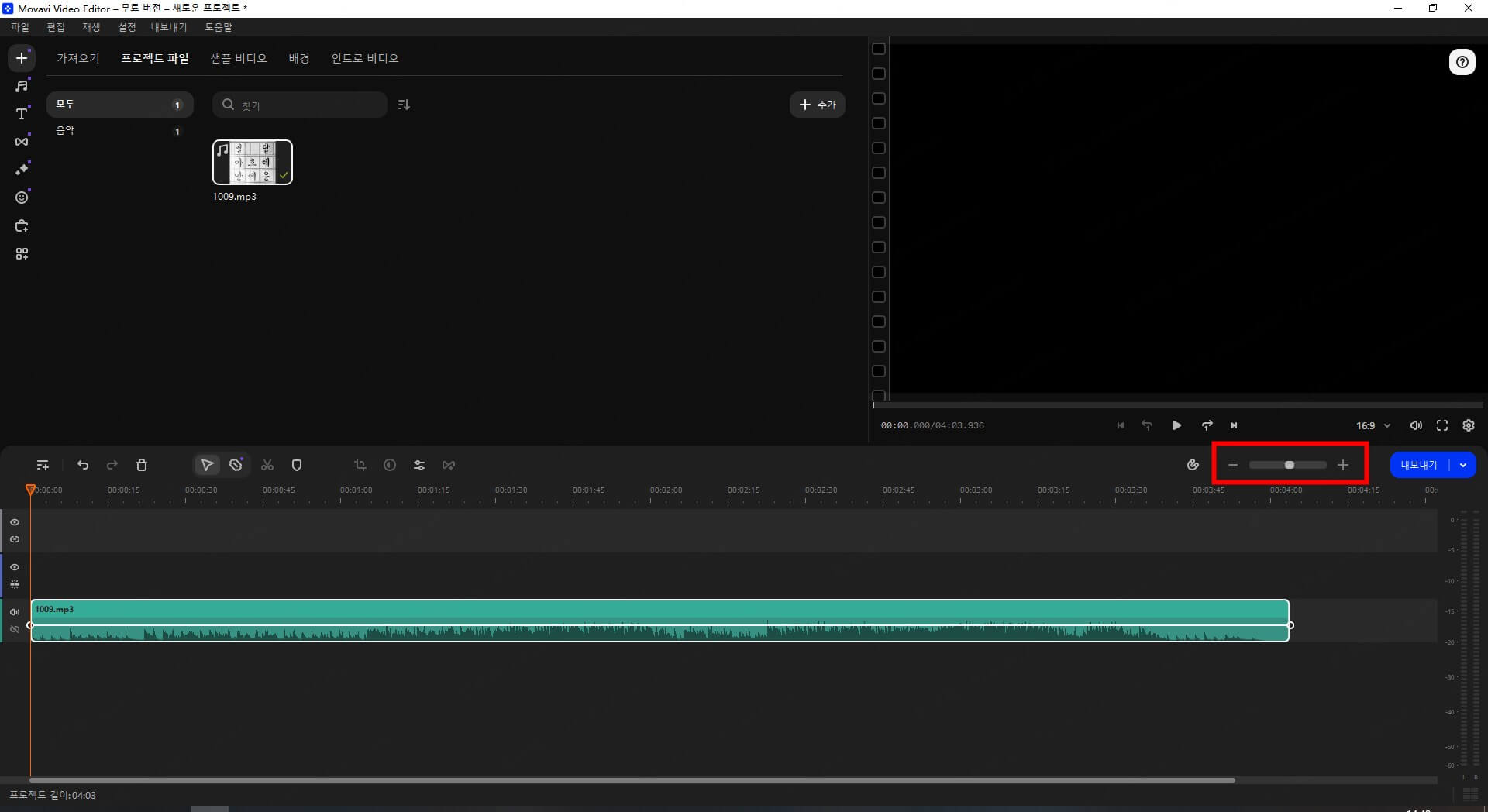Open the 재생 menu

tap(91, 27)
